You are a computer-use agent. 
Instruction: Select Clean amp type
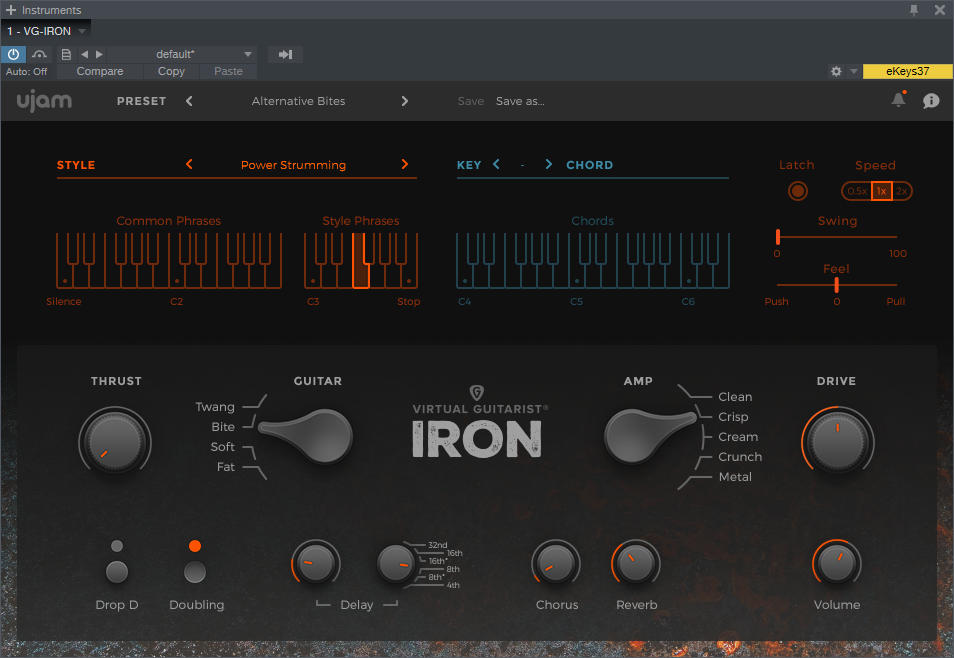pyautogui.click(x=735, y=397)
